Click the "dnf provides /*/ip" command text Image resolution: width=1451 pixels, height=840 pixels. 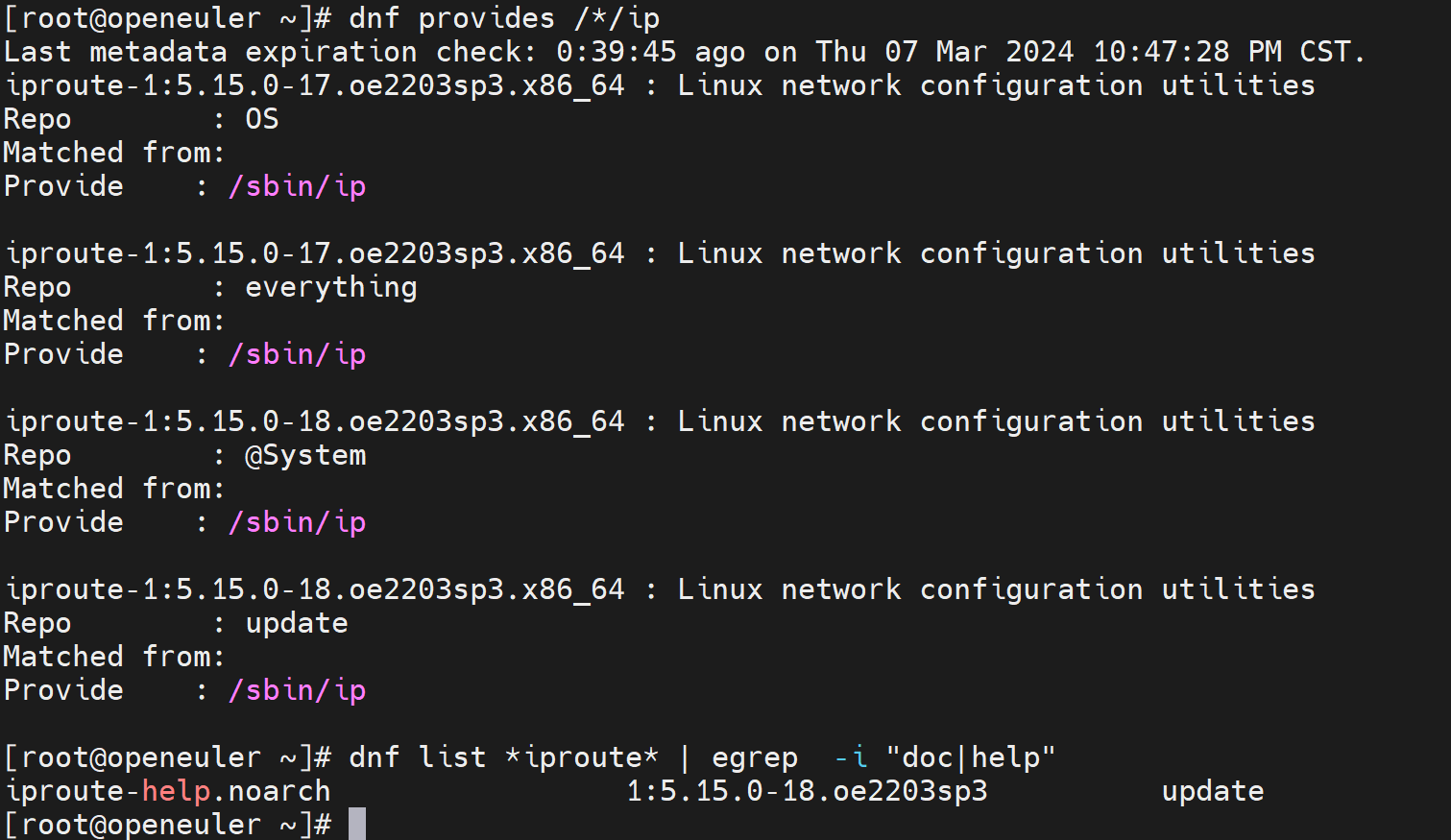point(504,18)
